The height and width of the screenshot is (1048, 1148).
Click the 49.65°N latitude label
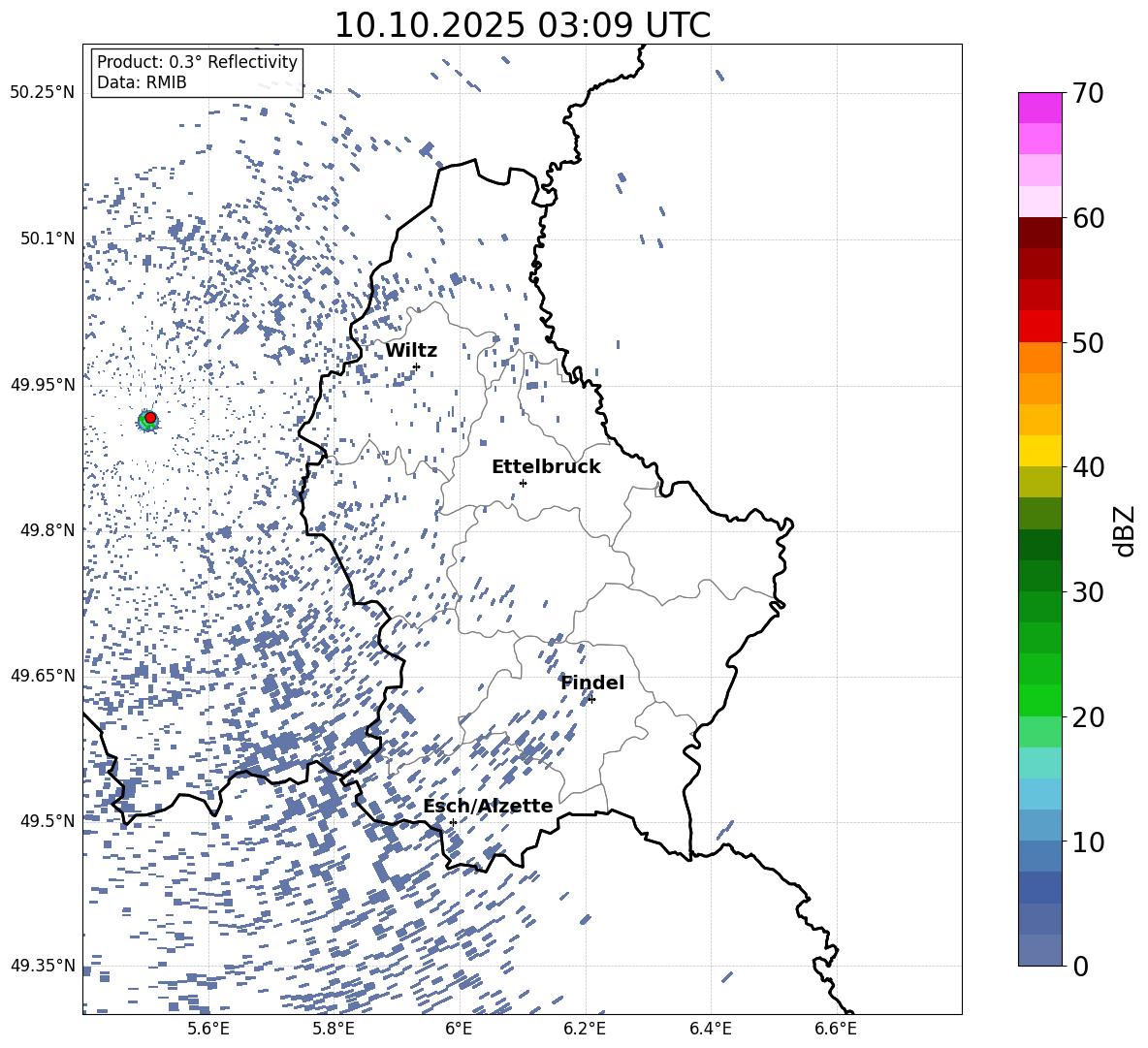[42, 675]
